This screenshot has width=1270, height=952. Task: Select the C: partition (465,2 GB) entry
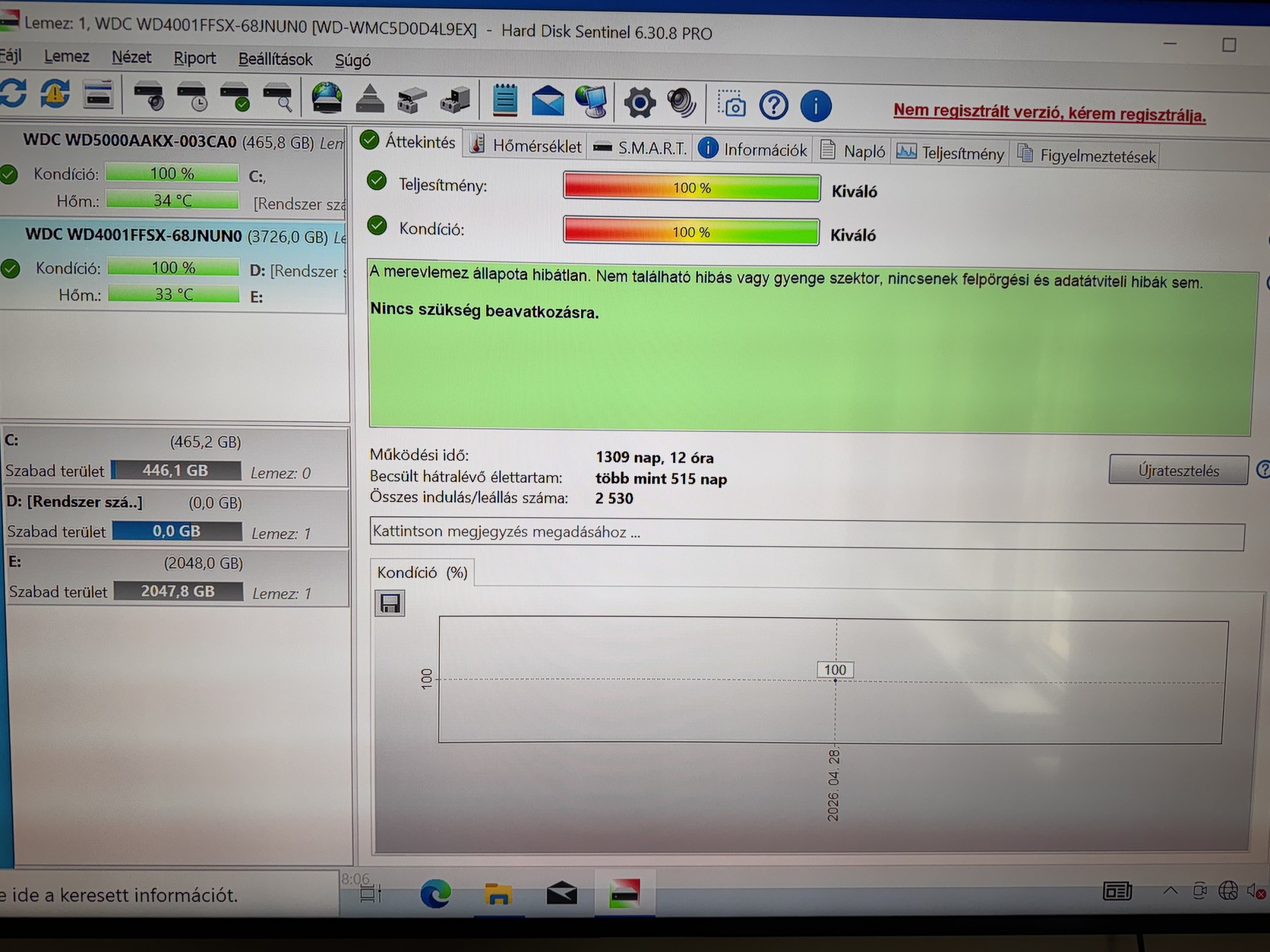[x=175, y=456]
